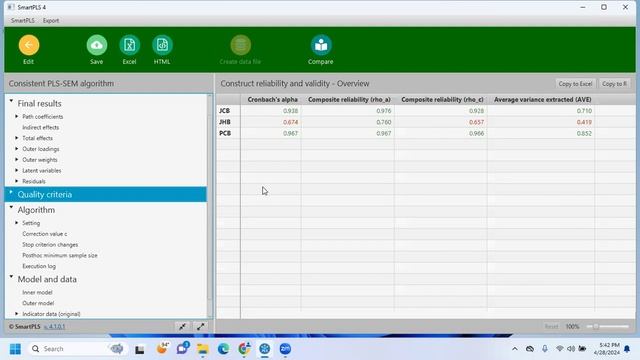This screenshot has width=640, height=360.
Task: Expand the Outer loadings node
Action: 17,149
